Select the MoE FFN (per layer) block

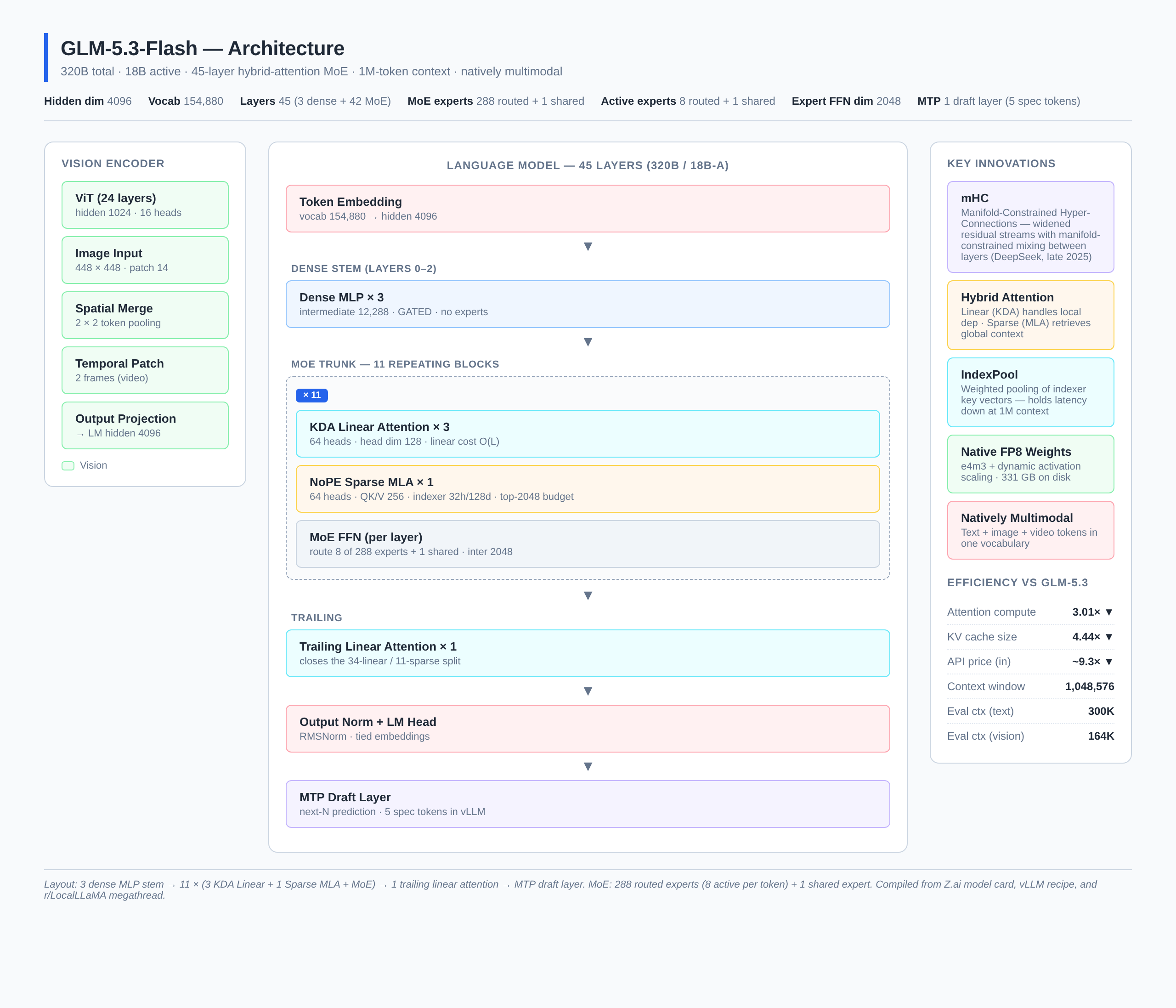tap(588, 544)
